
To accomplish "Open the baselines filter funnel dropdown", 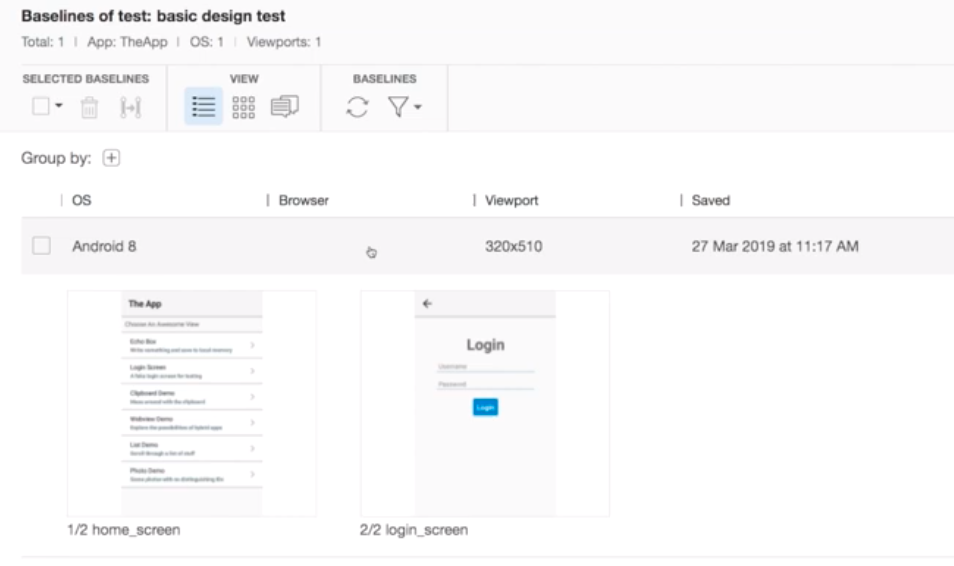I will (404, 107).
